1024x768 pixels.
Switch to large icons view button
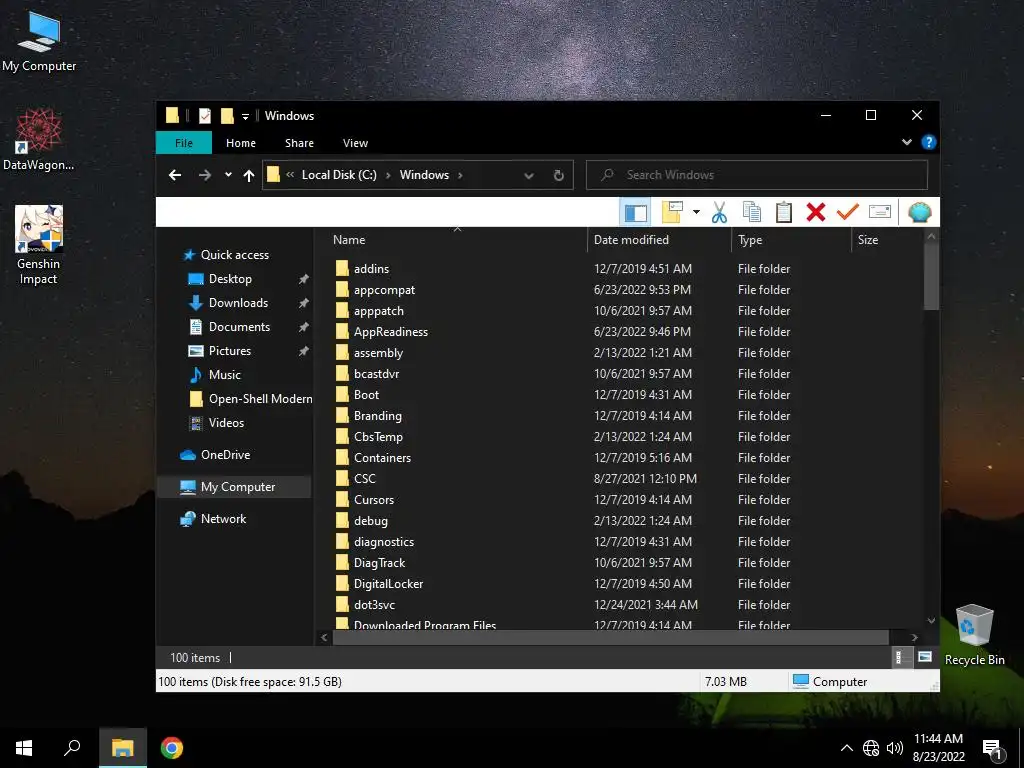click(925, 657)
